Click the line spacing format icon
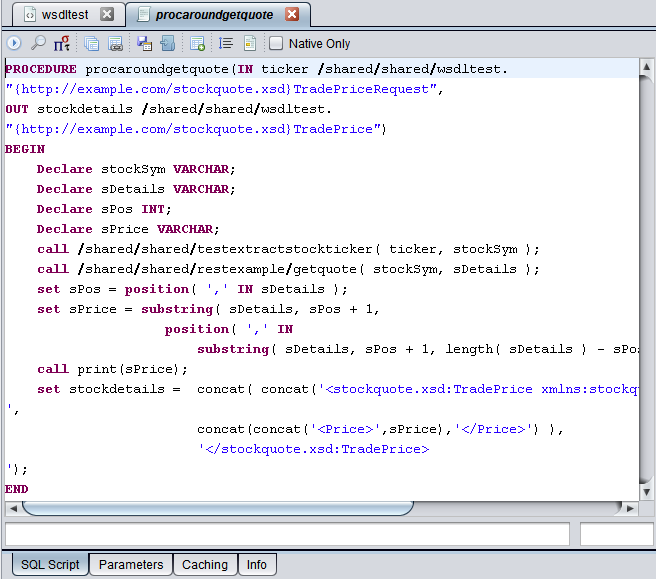 point(226,43)
